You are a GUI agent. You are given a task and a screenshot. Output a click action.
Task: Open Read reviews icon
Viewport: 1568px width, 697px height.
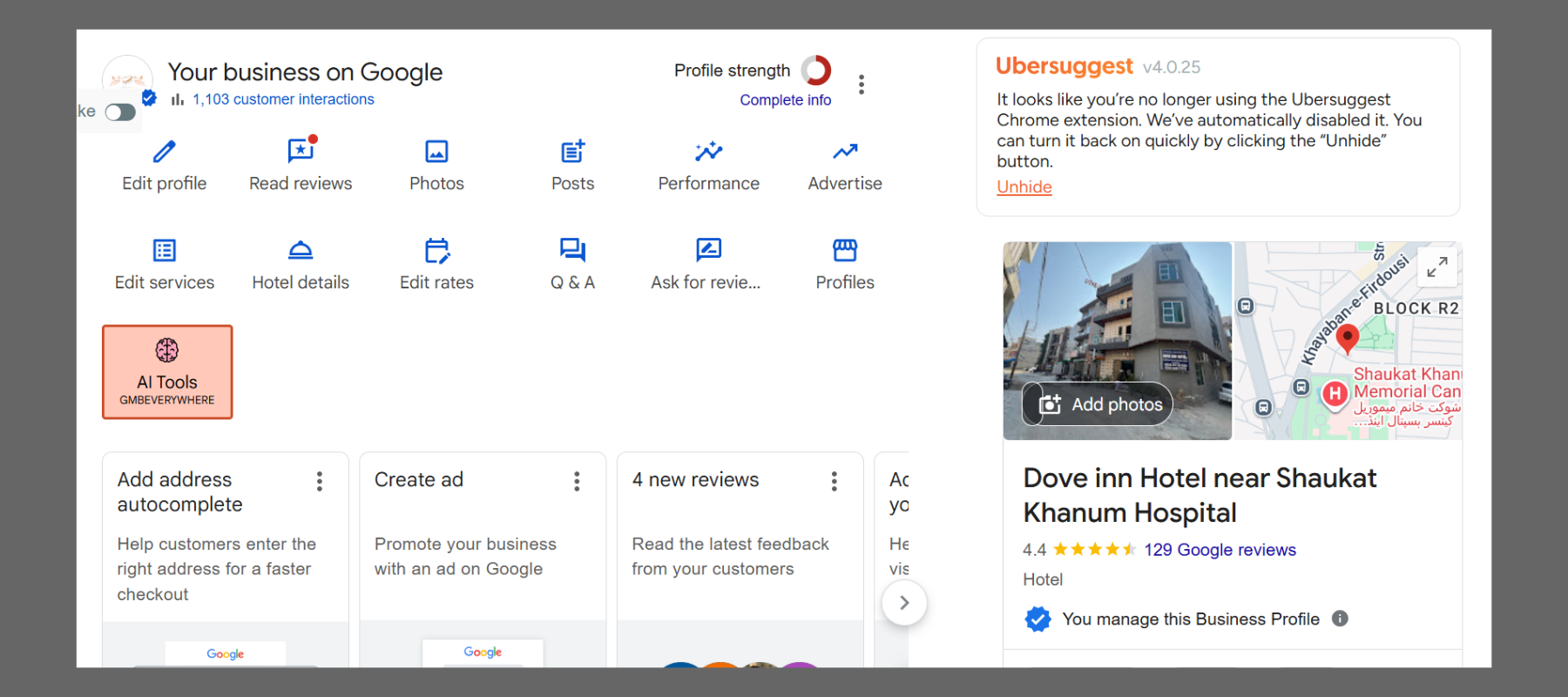(301, 152)
